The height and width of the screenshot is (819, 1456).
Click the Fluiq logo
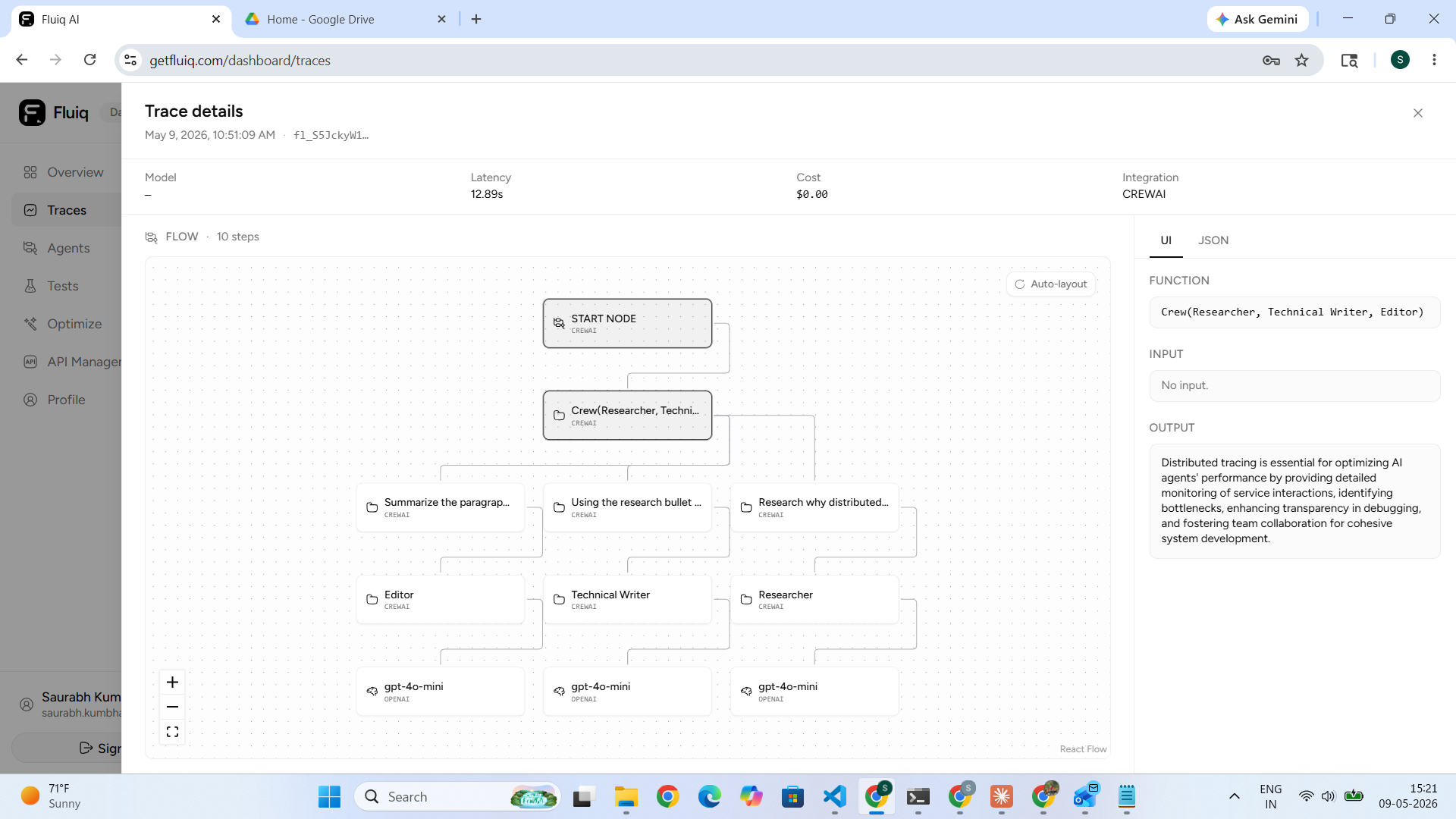(54, 112)
